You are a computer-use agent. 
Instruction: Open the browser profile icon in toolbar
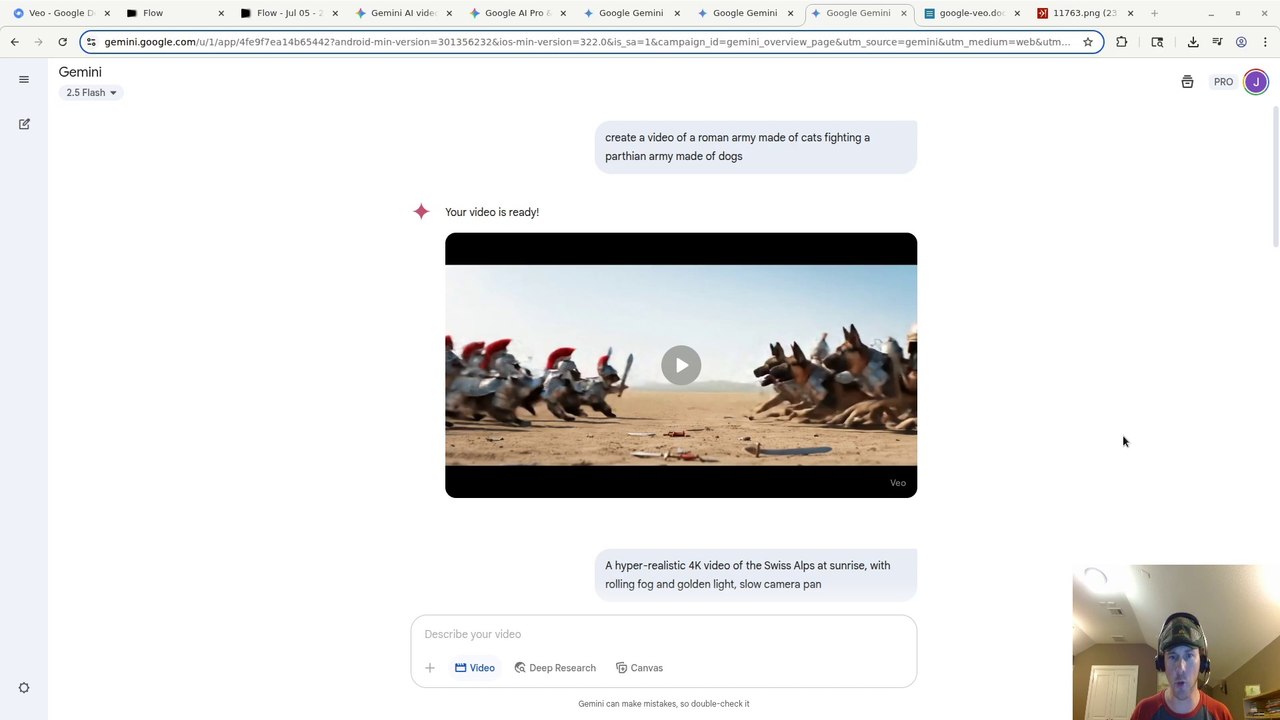[x=1241, y=42]
